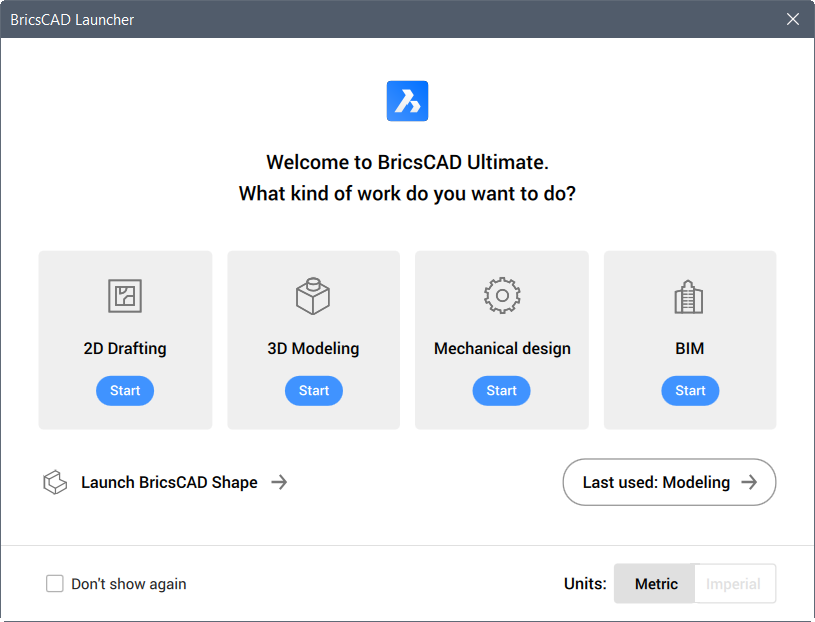Close the BricsCAD Launcher window
Viewport: 815px width, 622px height.
793,19
